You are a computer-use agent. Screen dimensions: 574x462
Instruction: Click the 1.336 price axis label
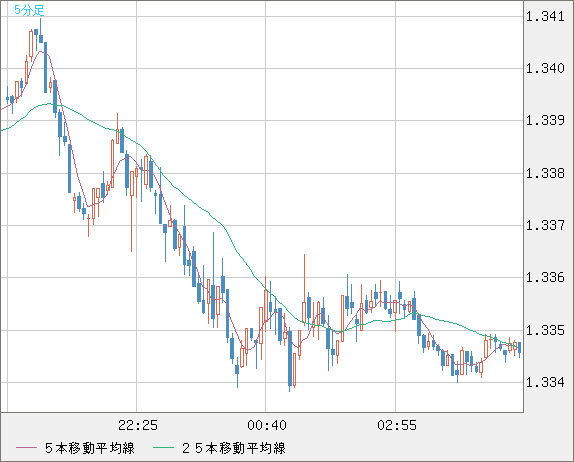[x=545, y=277]
